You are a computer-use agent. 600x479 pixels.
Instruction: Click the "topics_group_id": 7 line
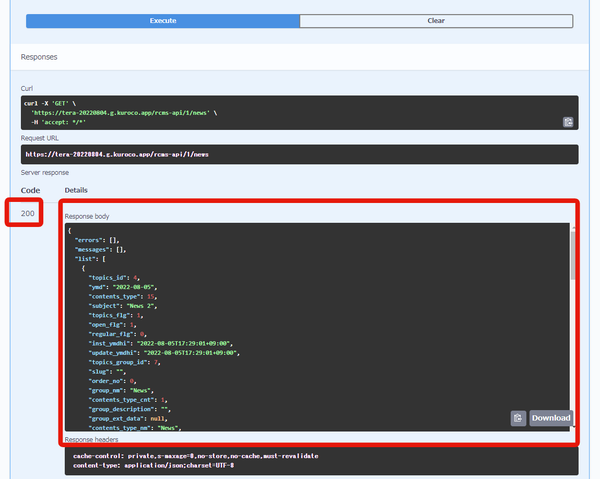124,362
